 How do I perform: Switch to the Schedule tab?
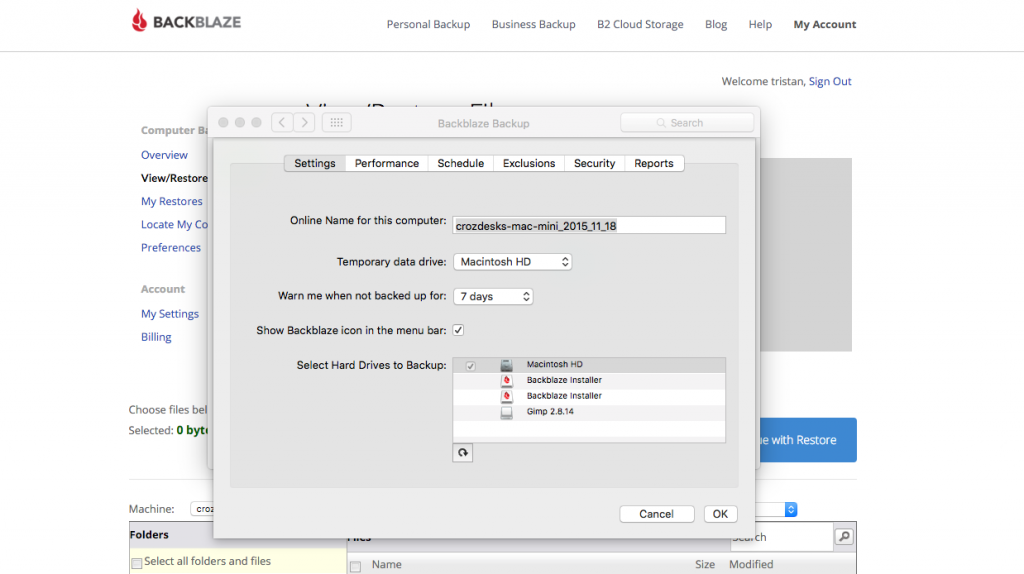pos(460,163)
